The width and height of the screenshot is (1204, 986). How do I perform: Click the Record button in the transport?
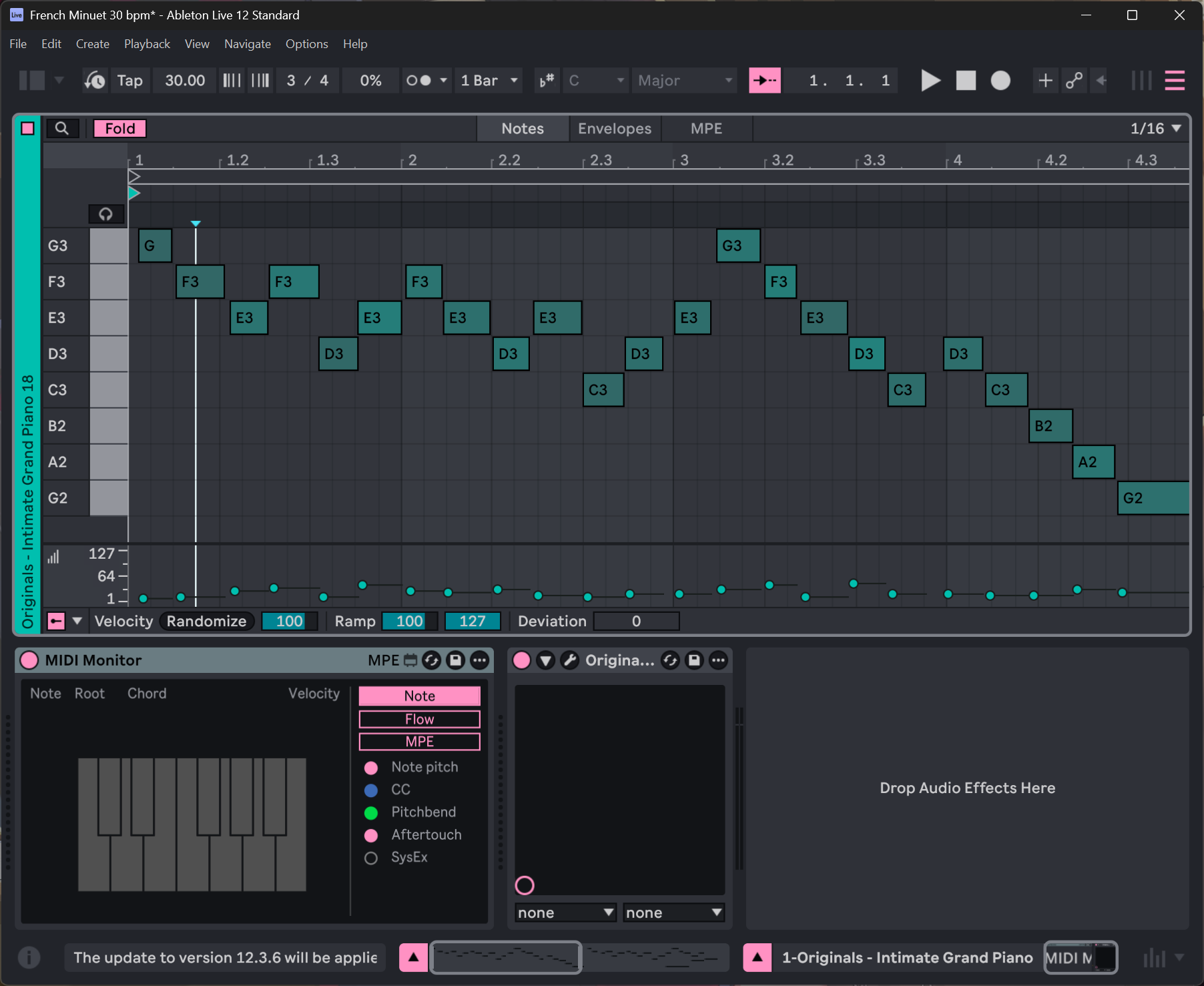(x=1000, y=80)
